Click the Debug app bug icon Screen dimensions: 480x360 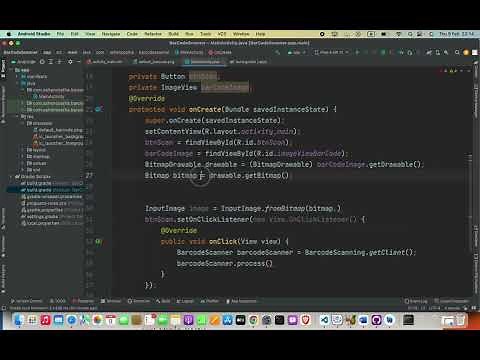click(x=383, y=52)
